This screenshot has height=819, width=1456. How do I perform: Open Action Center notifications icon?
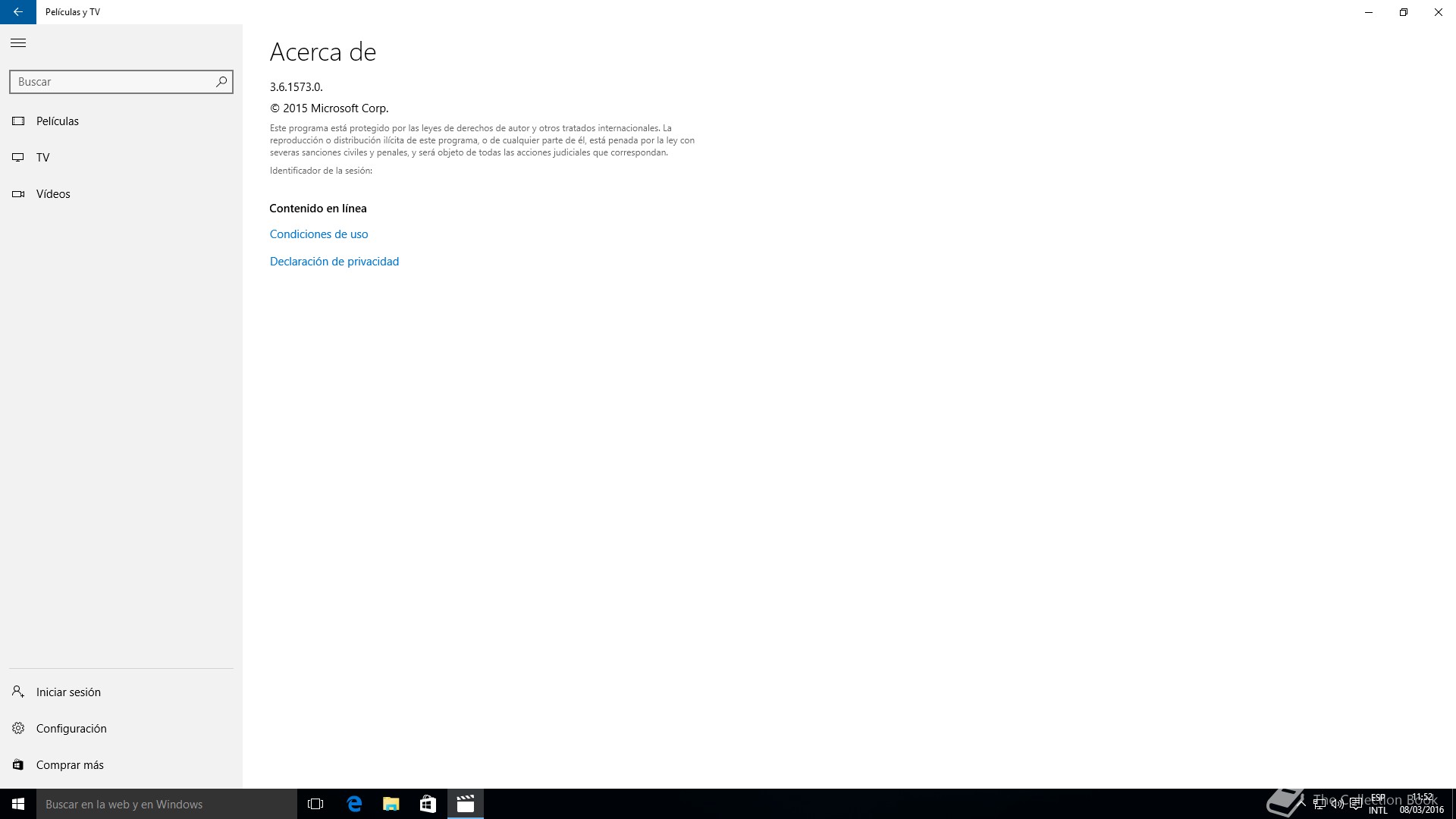pos(1356,804)
